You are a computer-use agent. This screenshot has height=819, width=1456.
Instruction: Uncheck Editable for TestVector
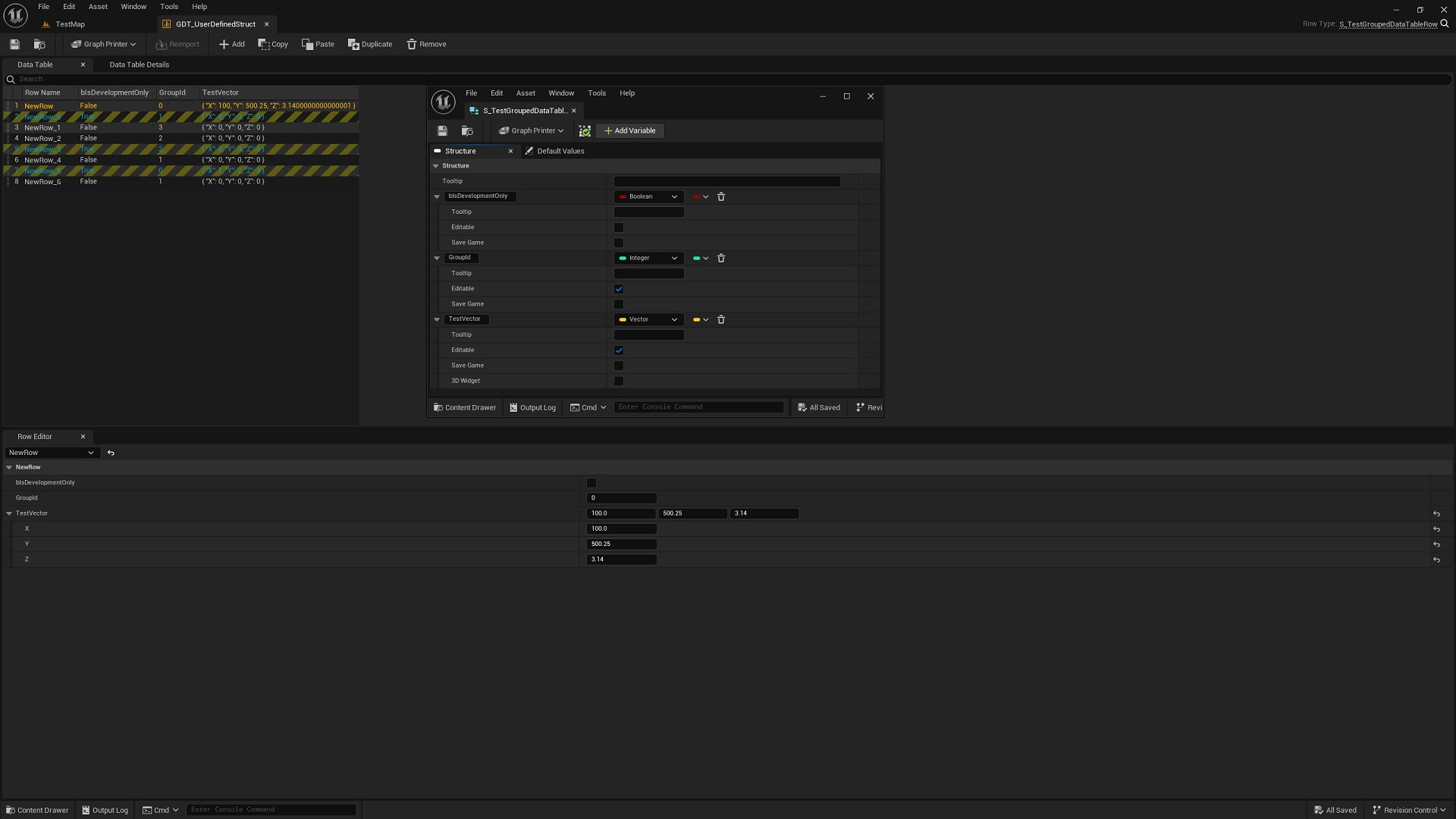[619, 350]
